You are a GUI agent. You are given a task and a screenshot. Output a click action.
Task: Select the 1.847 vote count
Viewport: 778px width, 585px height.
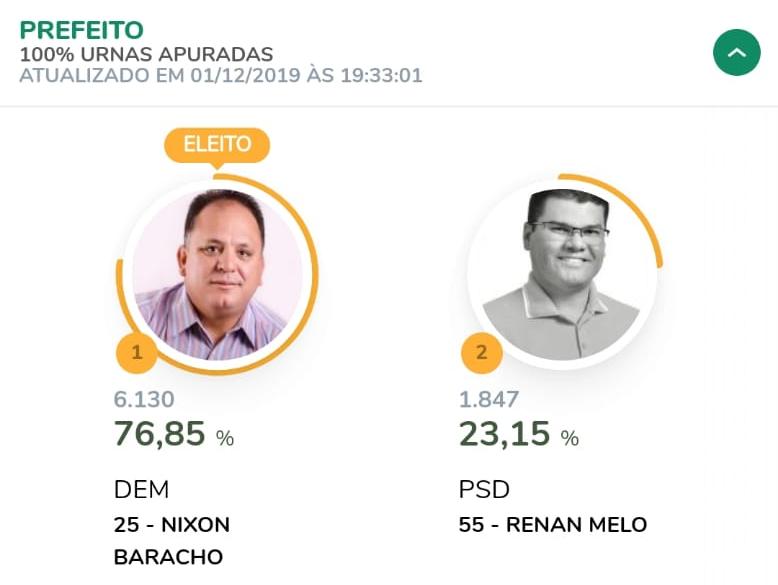tap(489, 400)
